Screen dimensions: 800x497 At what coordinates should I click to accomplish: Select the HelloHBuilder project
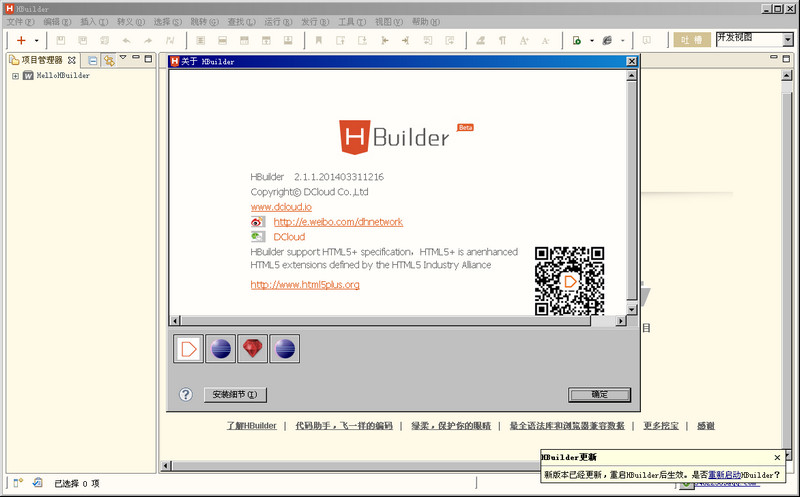point(63,76)
